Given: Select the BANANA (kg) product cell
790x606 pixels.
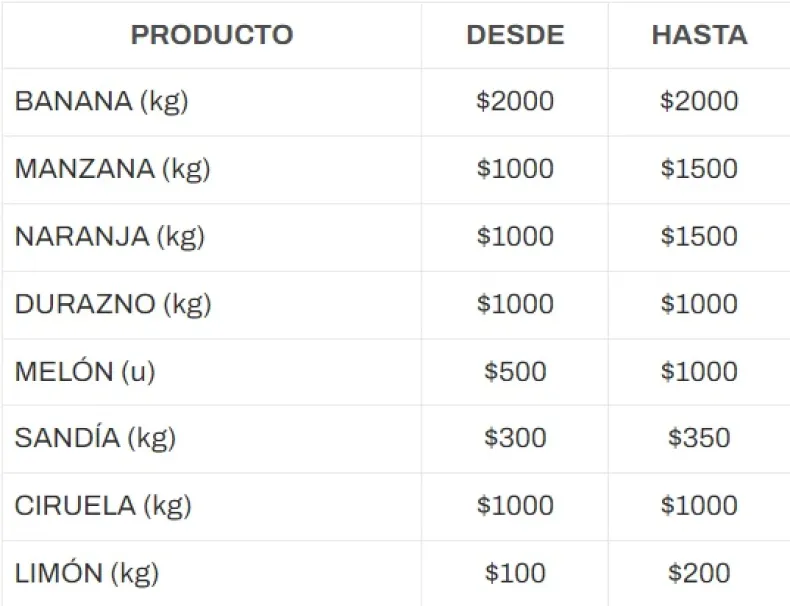Looking at the screenshot, I should (x=102, y=101).
